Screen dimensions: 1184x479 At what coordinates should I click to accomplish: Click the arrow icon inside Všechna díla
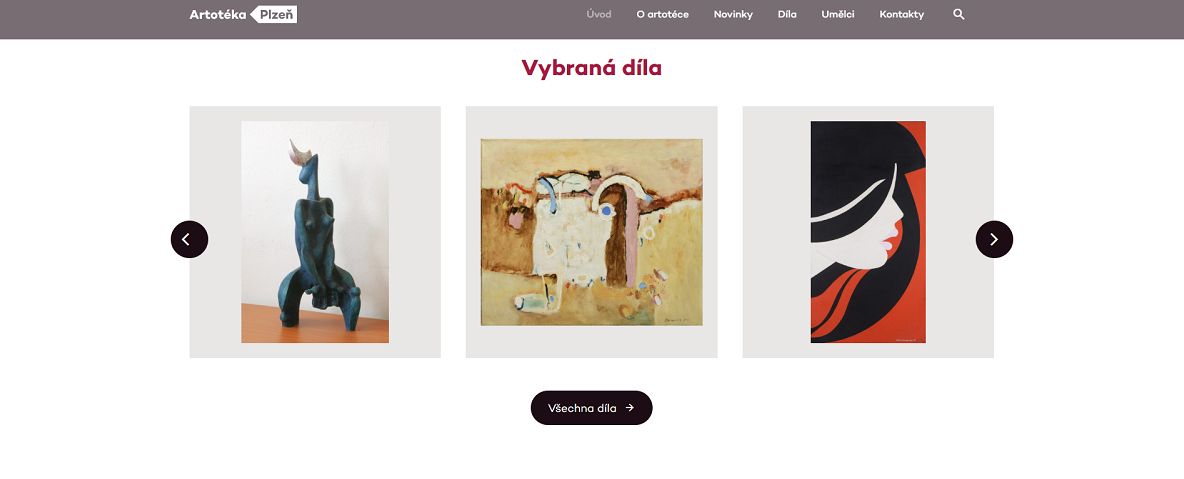(x=630, y=408)
